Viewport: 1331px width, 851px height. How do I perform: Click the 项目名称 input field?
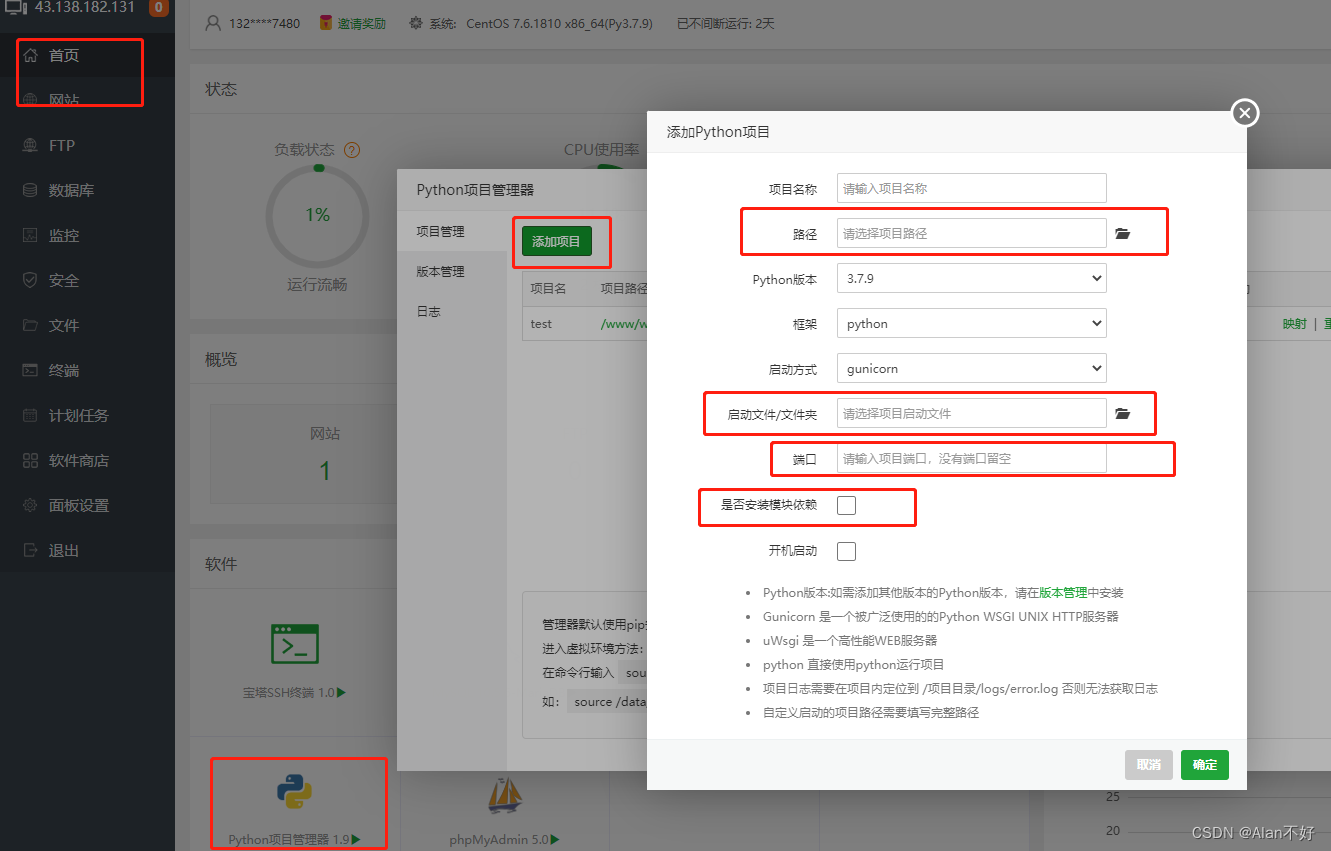coord(971,188)
